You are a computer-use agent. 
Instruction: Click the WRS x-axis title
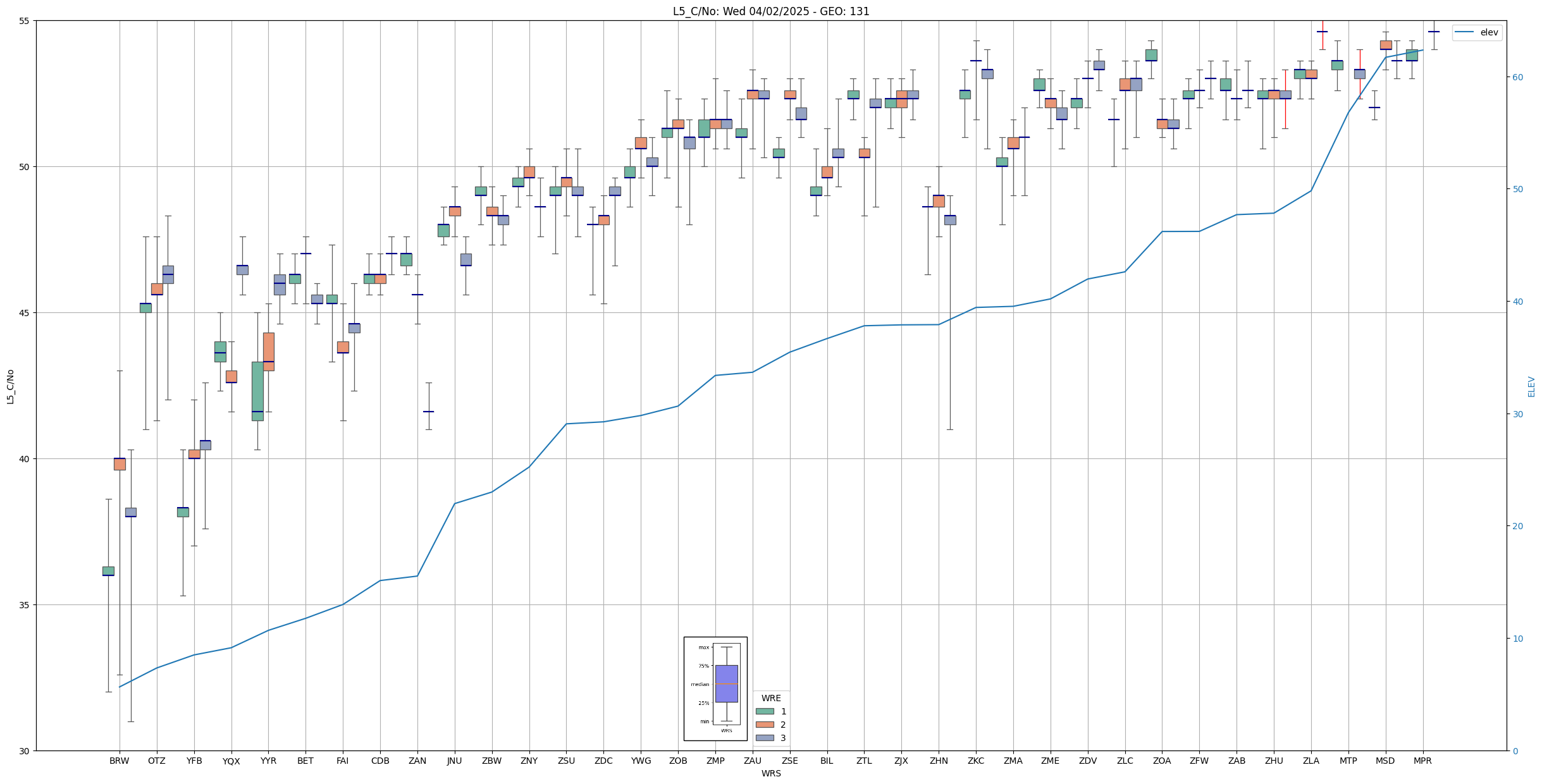[x=770, y=773]
